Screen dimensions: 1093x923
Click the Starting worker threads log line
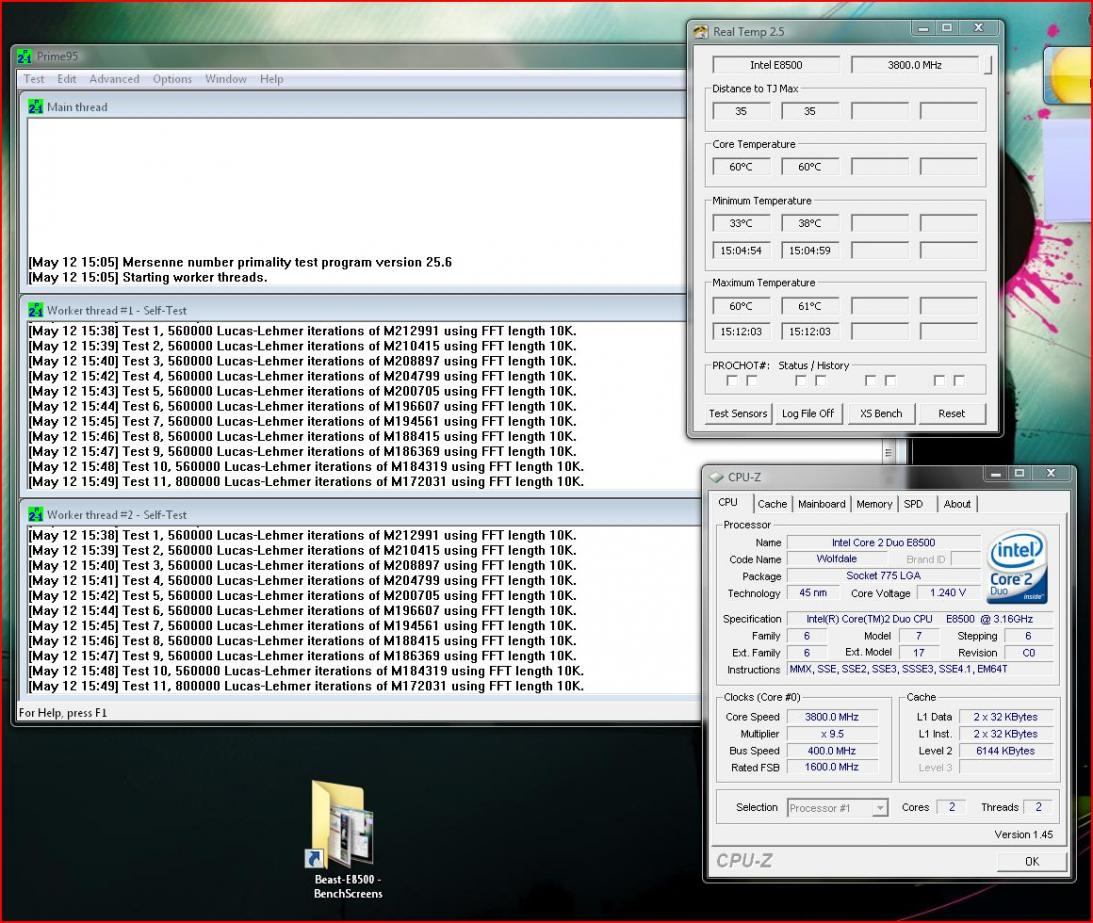point(148,277)
